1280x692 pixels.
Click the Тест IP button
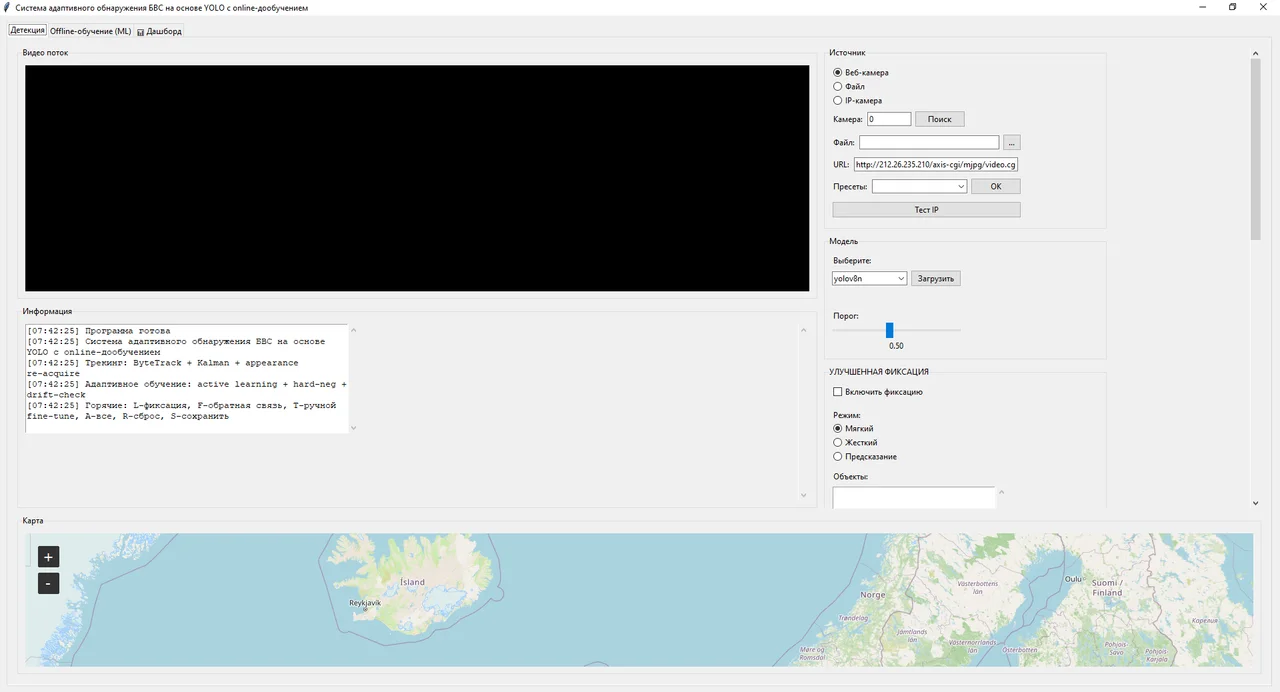tap(926, 210)
